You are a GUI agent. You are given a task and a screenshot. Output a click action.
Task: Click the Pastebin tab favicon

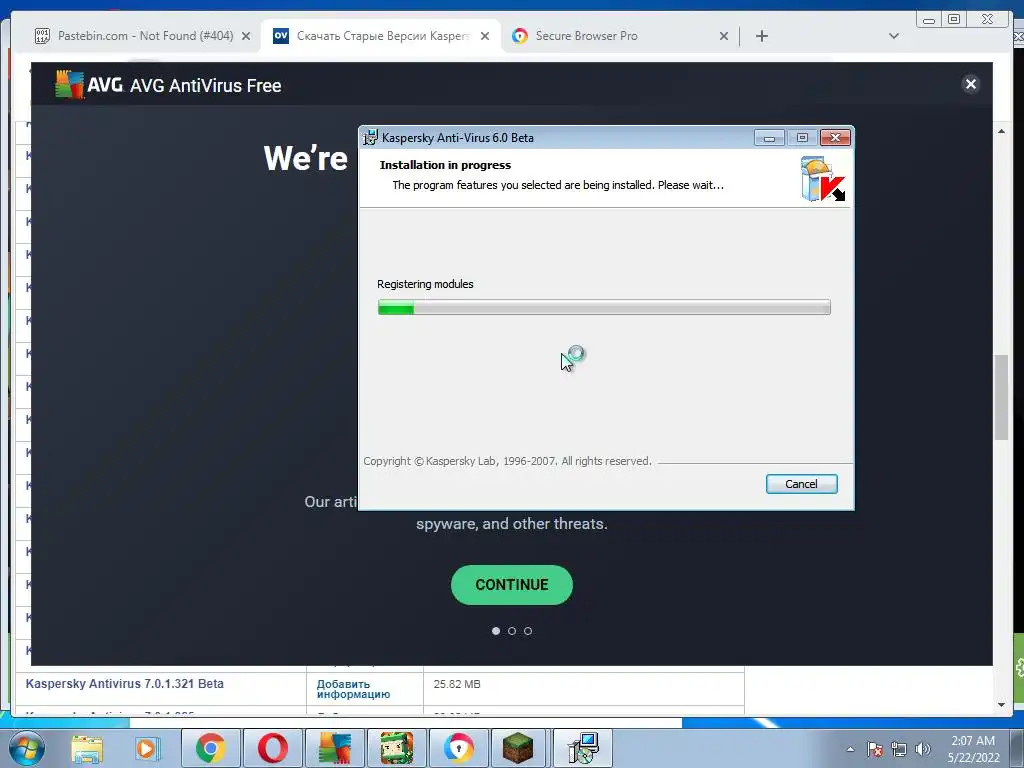pos(42,36)
